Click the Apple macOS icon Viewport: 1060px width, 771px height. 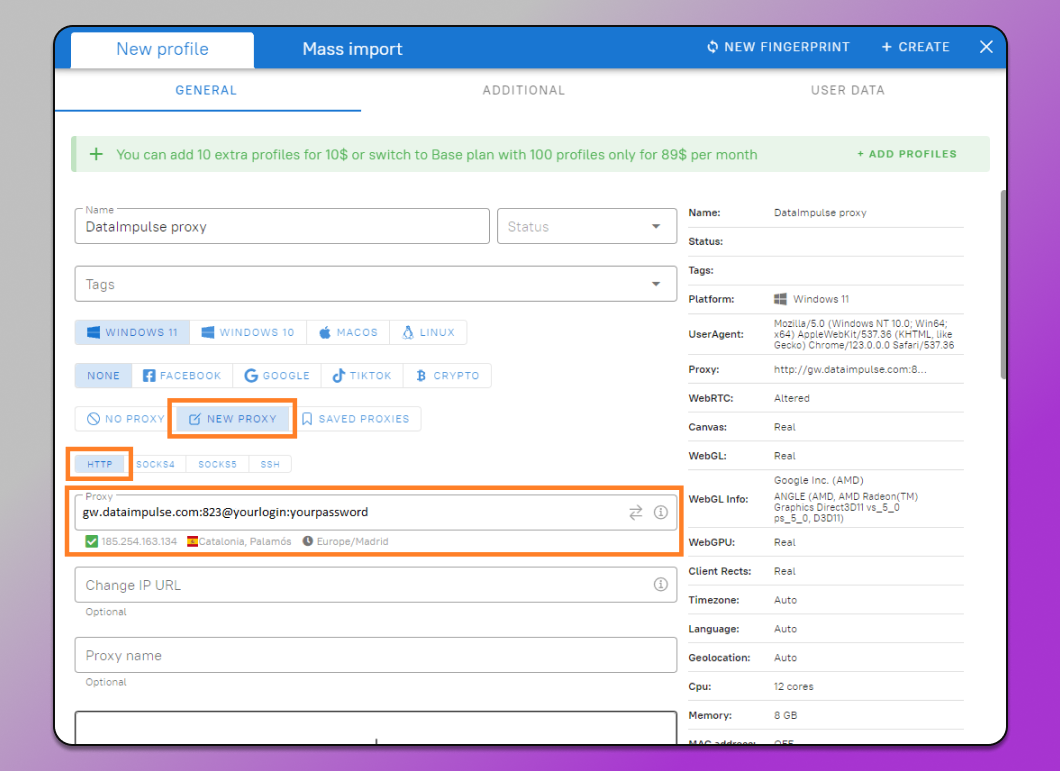325,332
